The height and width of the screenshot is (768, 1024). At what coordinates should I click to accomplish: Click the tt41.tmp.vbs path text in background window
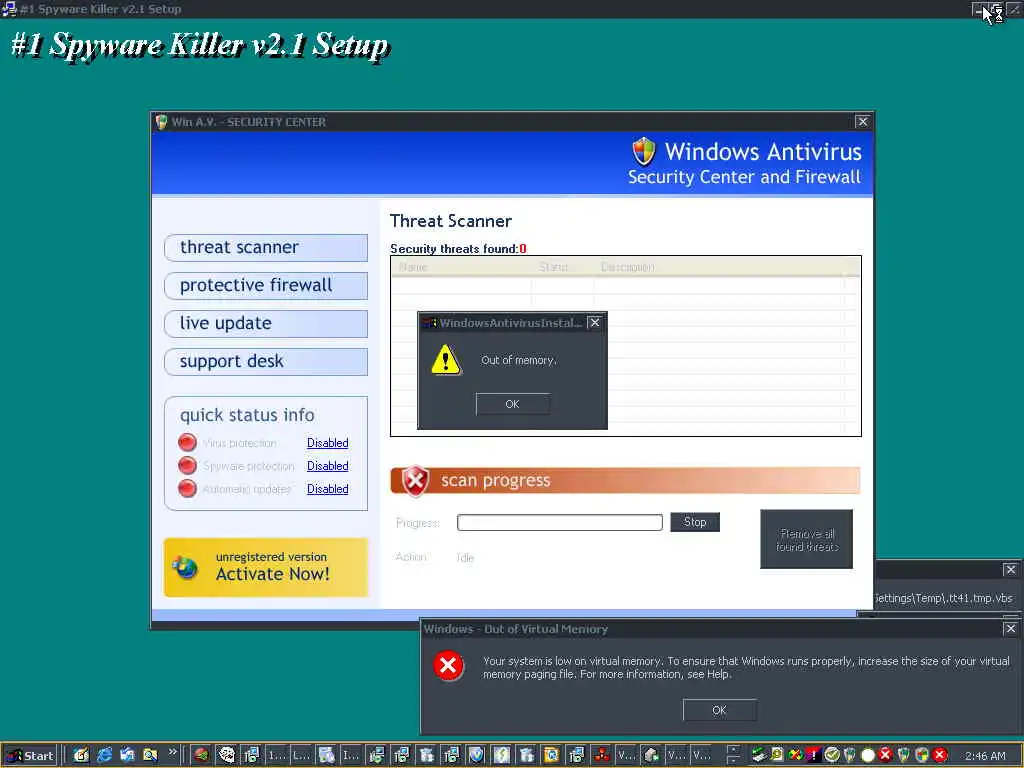[943, 598]
